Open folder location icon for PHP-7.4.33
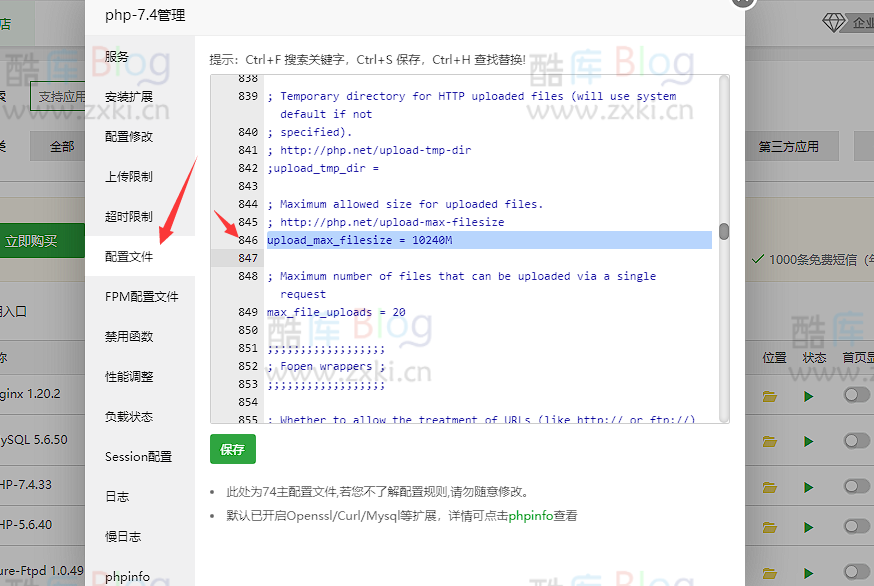Viewport: 874px width, 586px height. click(x=768, y=488)
